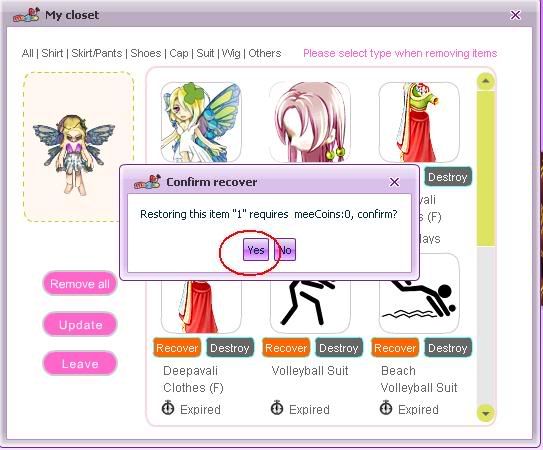
Task: Select the pink wig thumbnail
Action: point(310,122)
